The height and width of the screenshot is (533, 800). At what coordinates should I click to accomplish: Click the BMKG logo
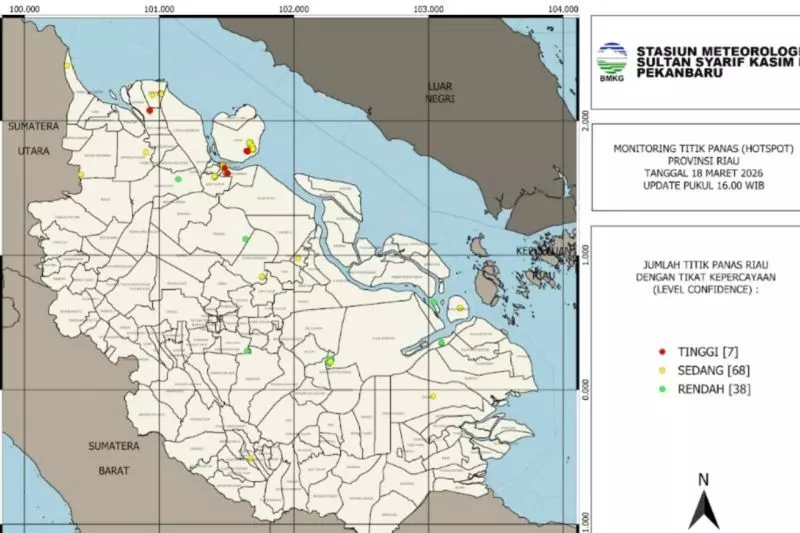tap(610, 62)
